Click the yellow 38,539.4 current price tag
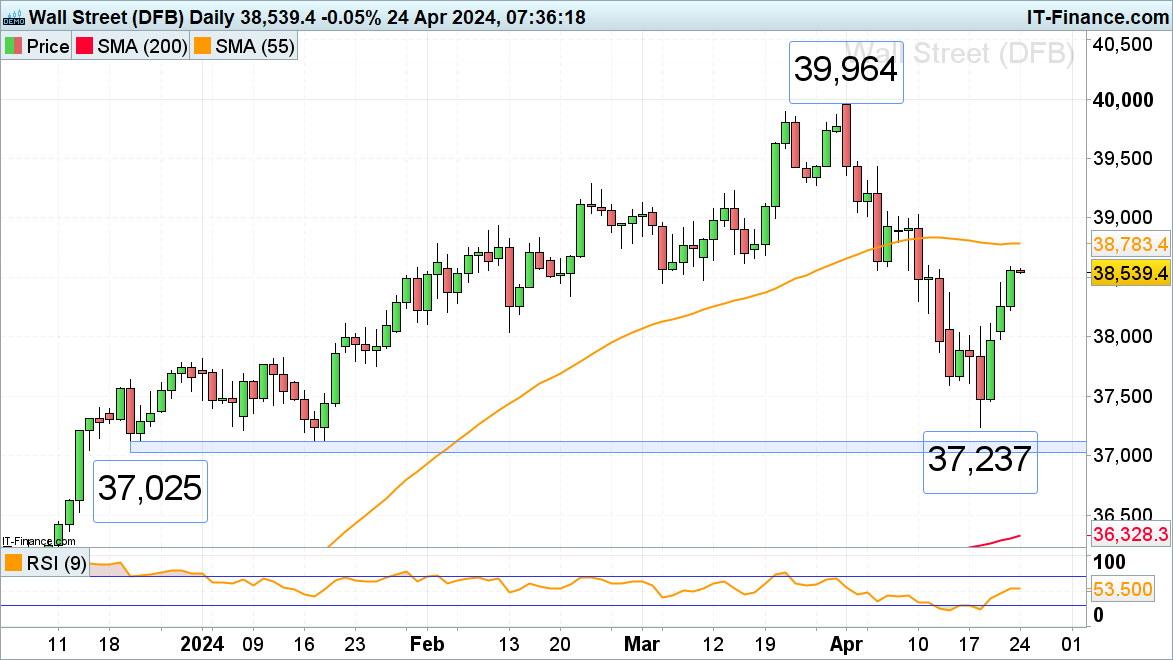Image resolution: width=1173 pixels, height=660 pixels. [x=1131, y=273]
